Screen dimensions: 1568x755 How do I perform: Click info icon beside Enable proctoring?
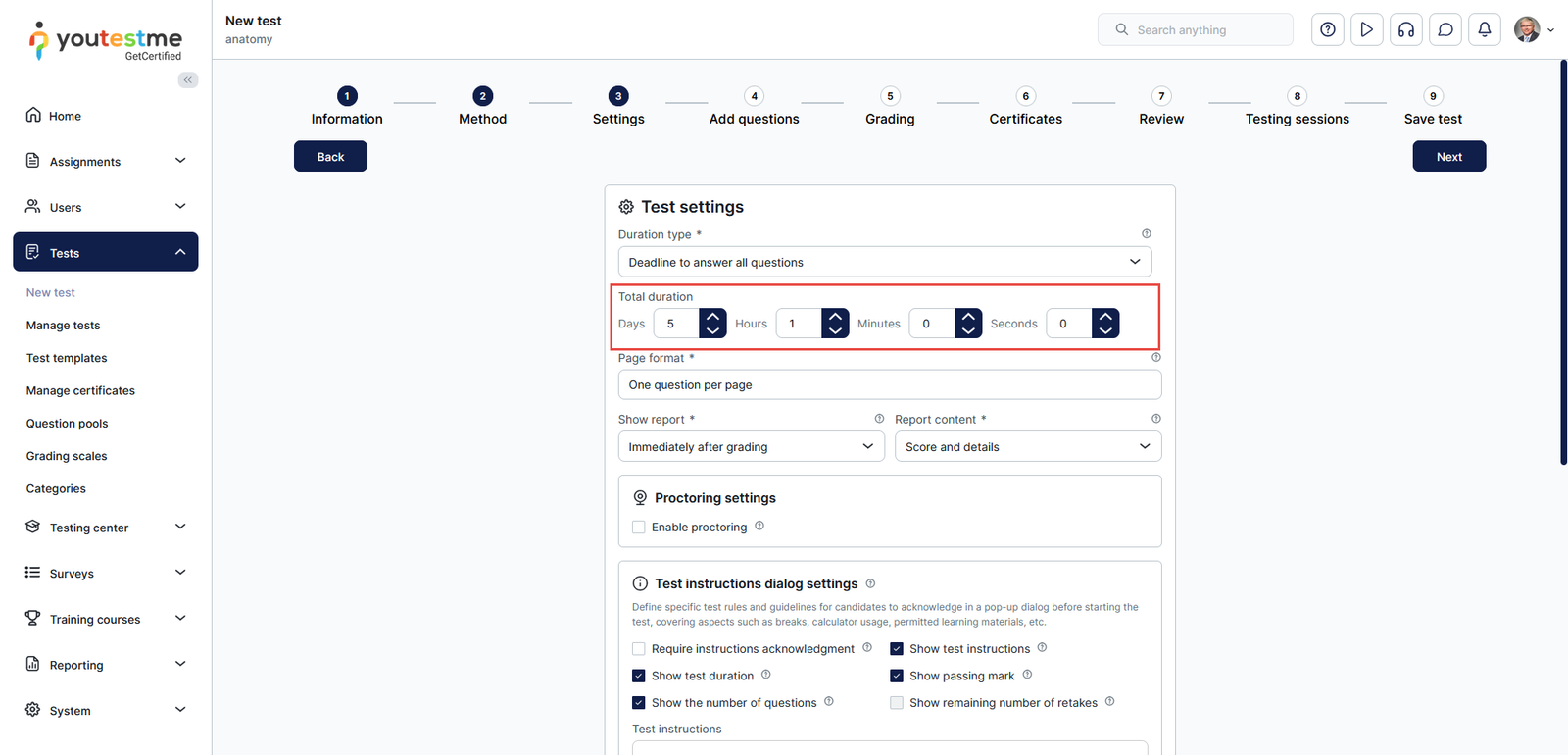pos(759,527)
